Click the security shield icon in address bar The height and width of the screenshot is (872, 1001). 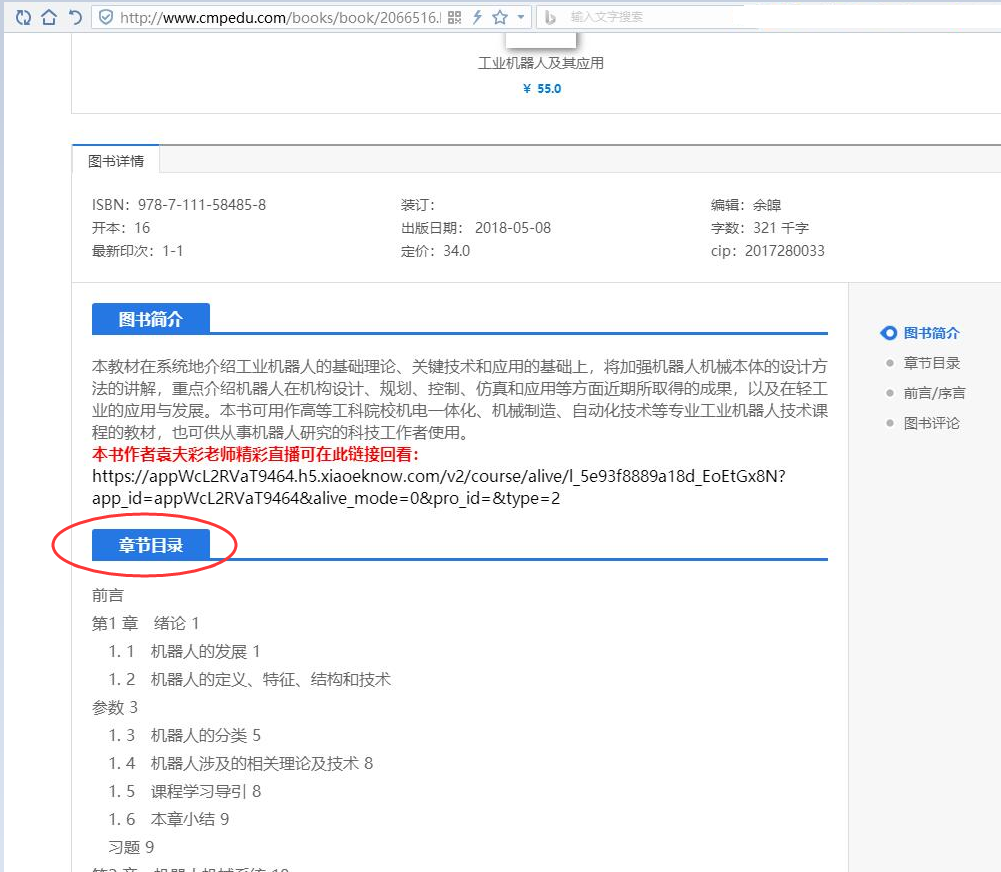107,17
